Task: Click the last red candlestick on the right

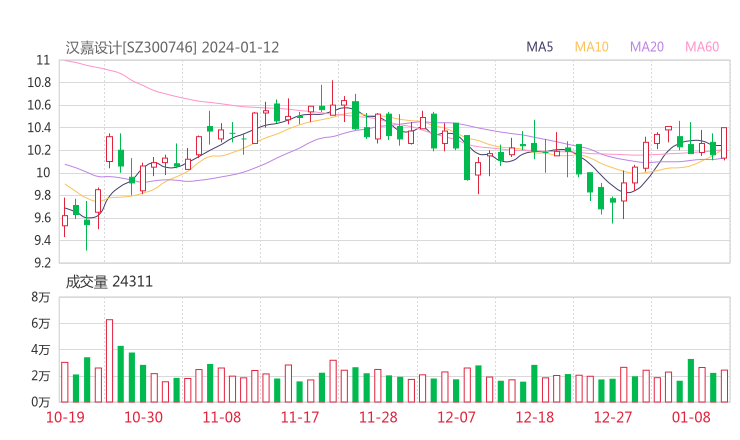Action: [724, 143]
